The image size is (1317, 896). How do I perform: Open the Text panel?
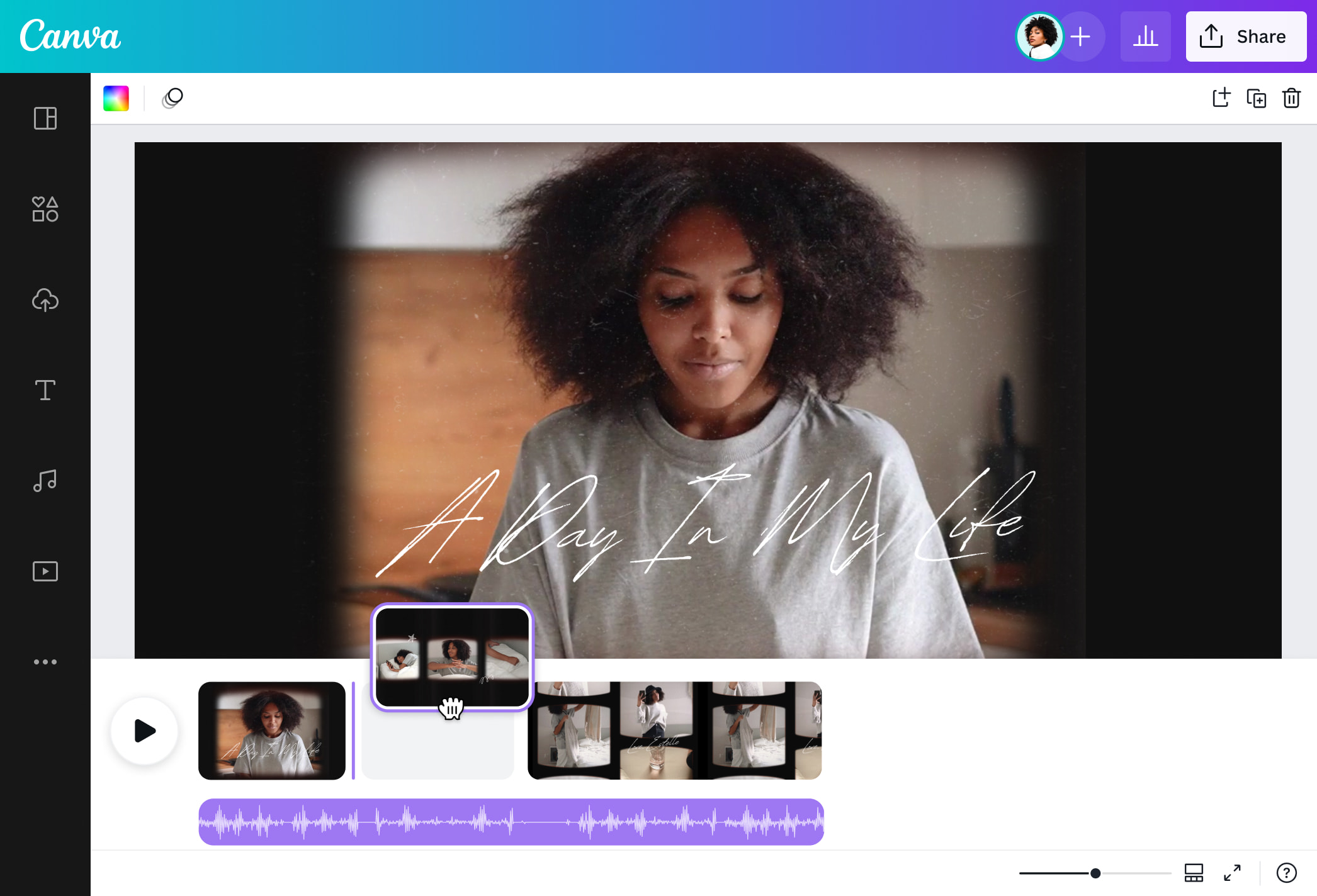(45, 390)
